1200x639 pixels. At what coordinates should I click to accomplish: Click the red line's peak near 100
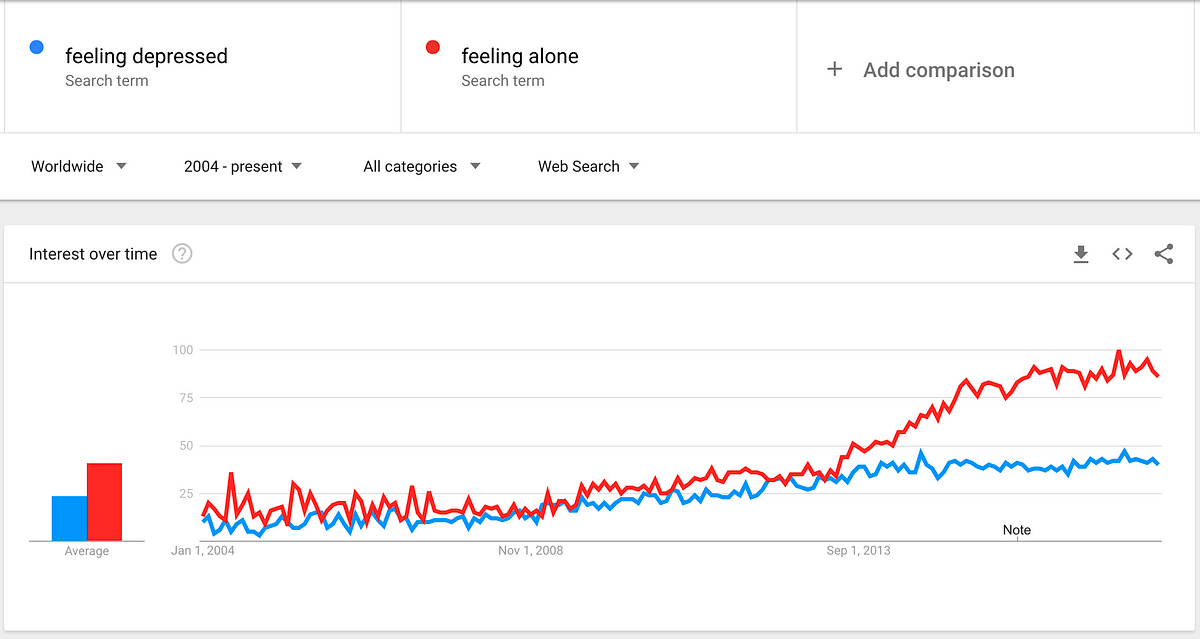[1119, 352]
